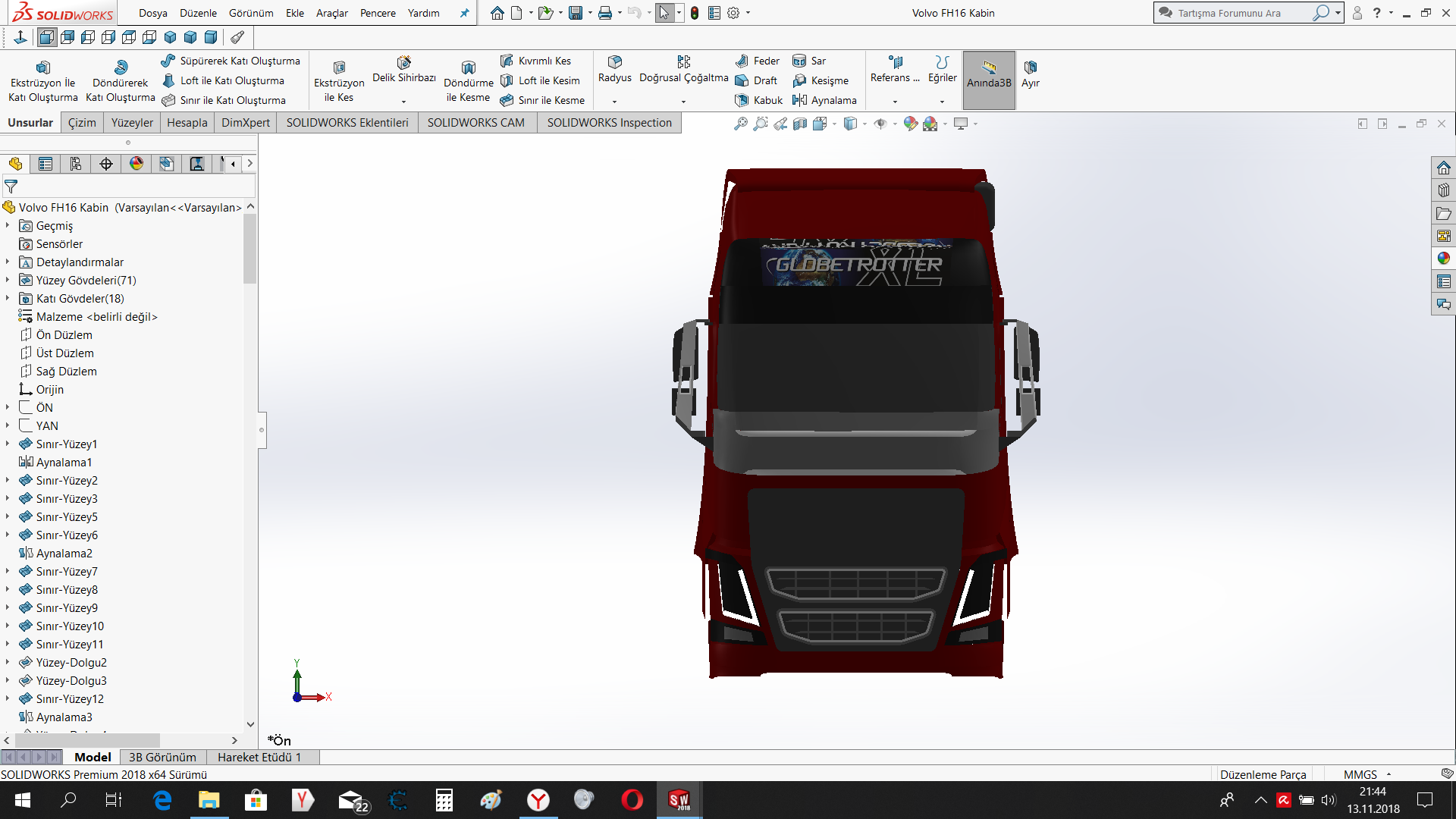Open Delik Sihirbazı dropdown arrow
The image size is (1456, 819).
tap(403, 102)
